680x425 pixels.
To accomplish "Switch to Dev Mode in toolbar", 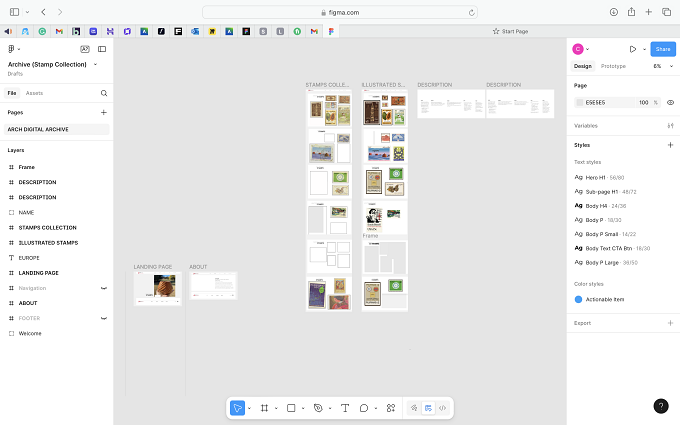I will pyautogui.click(x=442, y=408).
